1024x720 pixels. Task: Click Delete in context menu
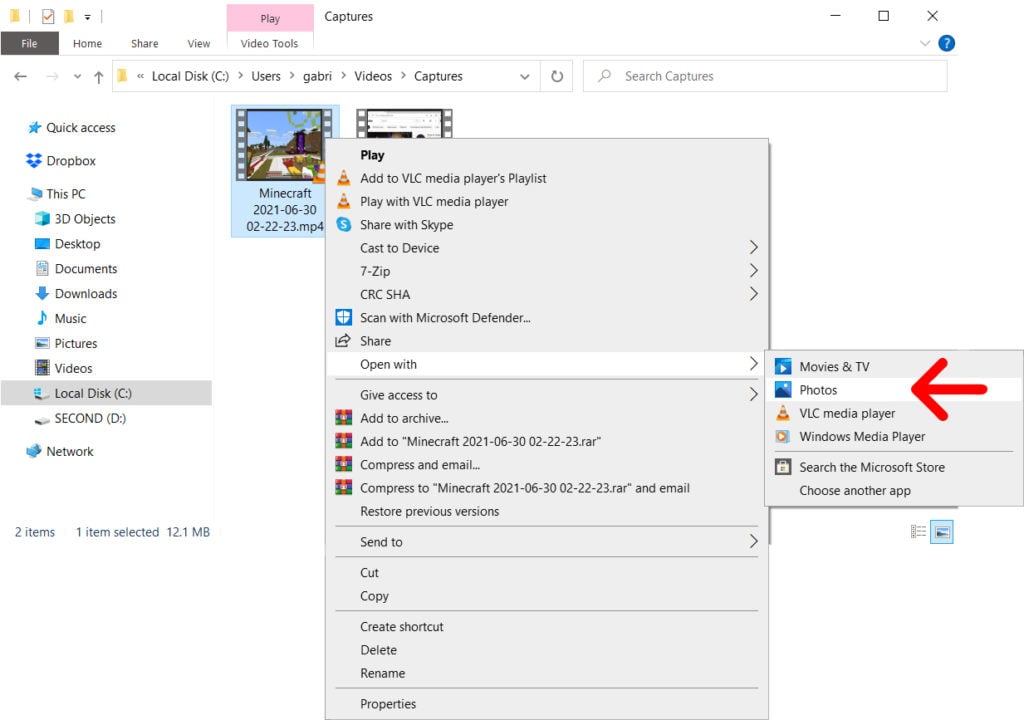[x=547, y=650]
